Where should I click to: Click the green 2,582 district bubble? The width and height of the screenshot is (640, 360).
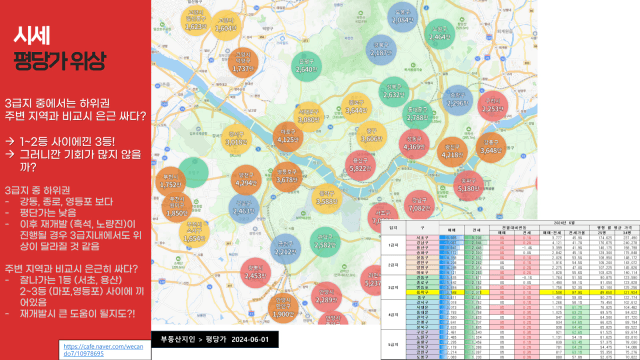click(x=325, y=242)
